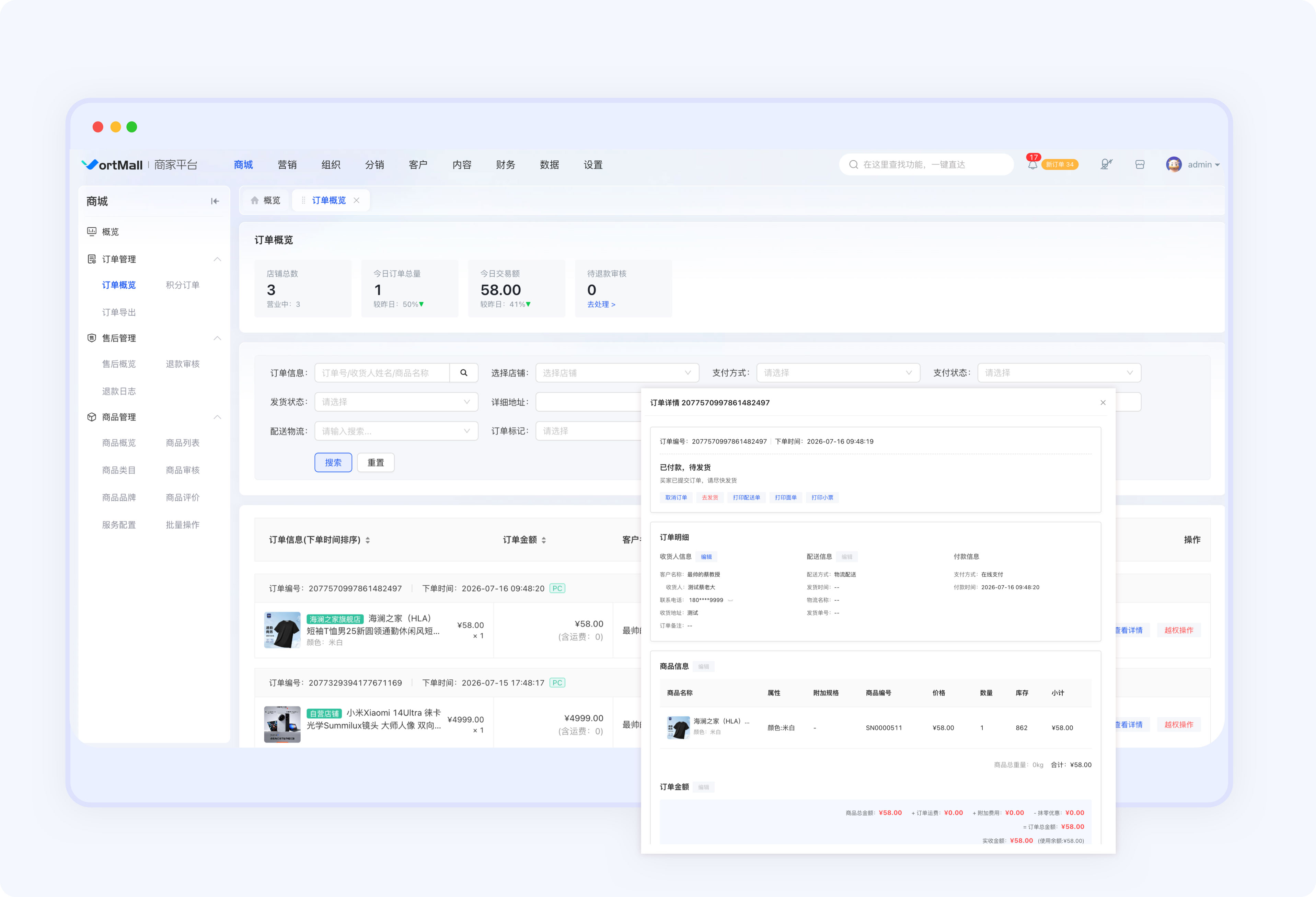Image resolution: width=1316 pixels, height=897 pixels.
Task: Collapse the 商城 sidebar panel
Action: pyautogui.click(x=215, y=201)
